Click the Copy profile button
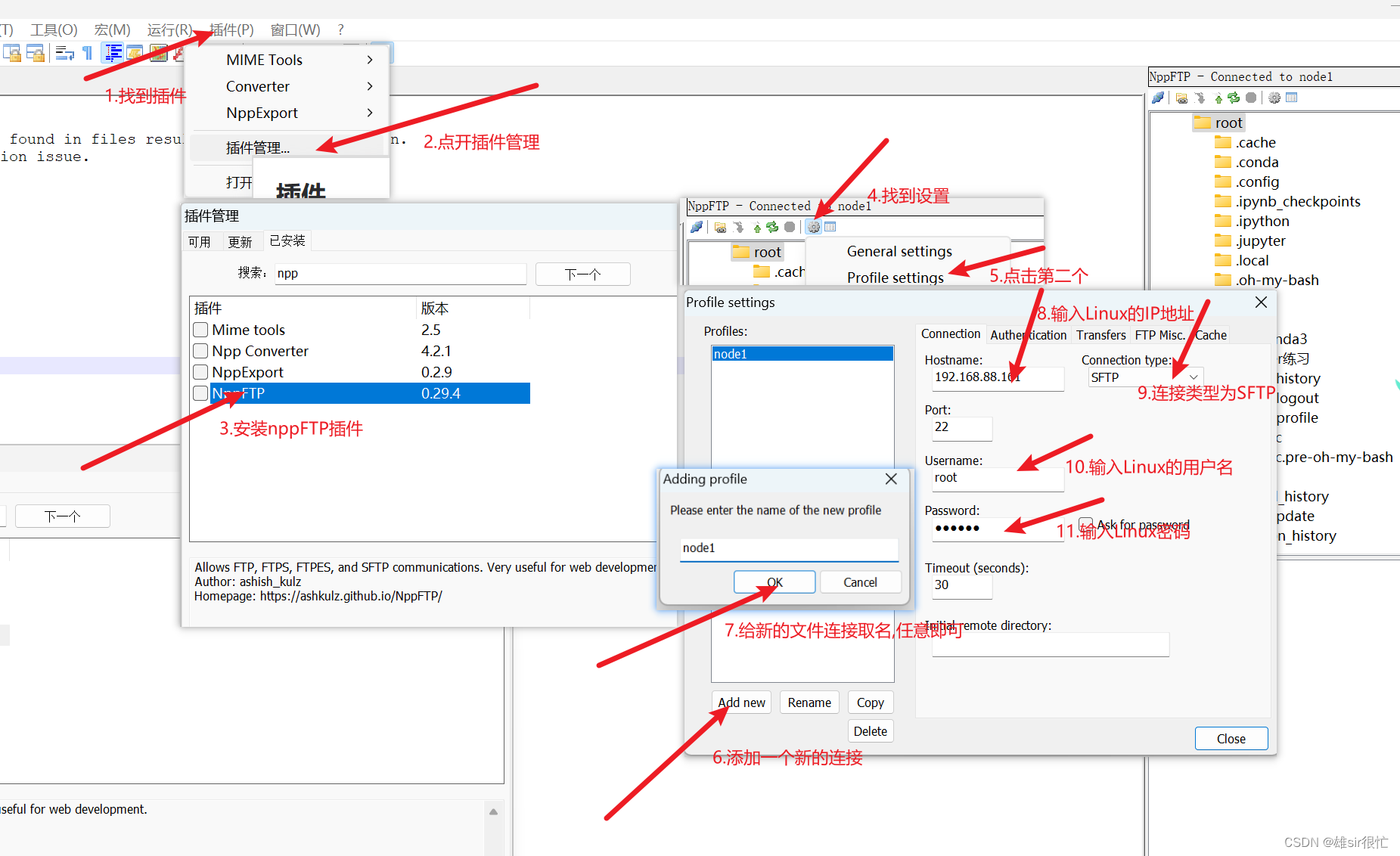This screenshot has height=856, width=1400. pyautogui.click(x=871, y=702)
